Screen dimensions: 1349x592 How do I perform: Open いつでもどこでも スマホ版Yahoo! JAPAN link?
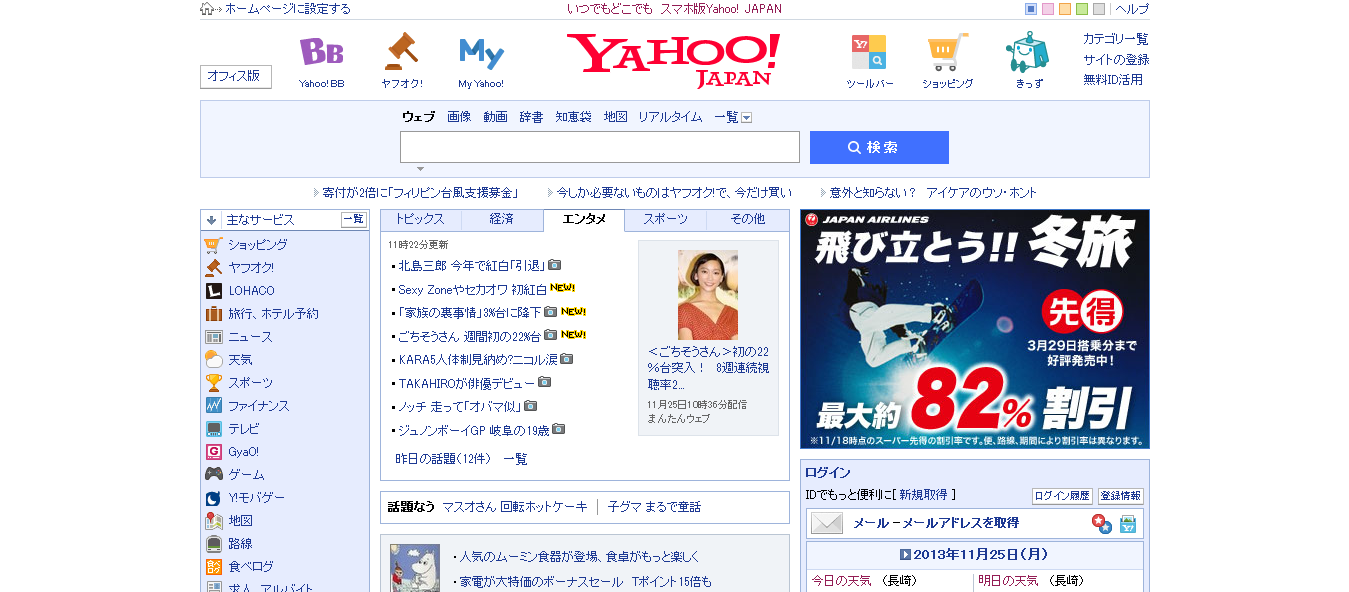pos(674,9)
